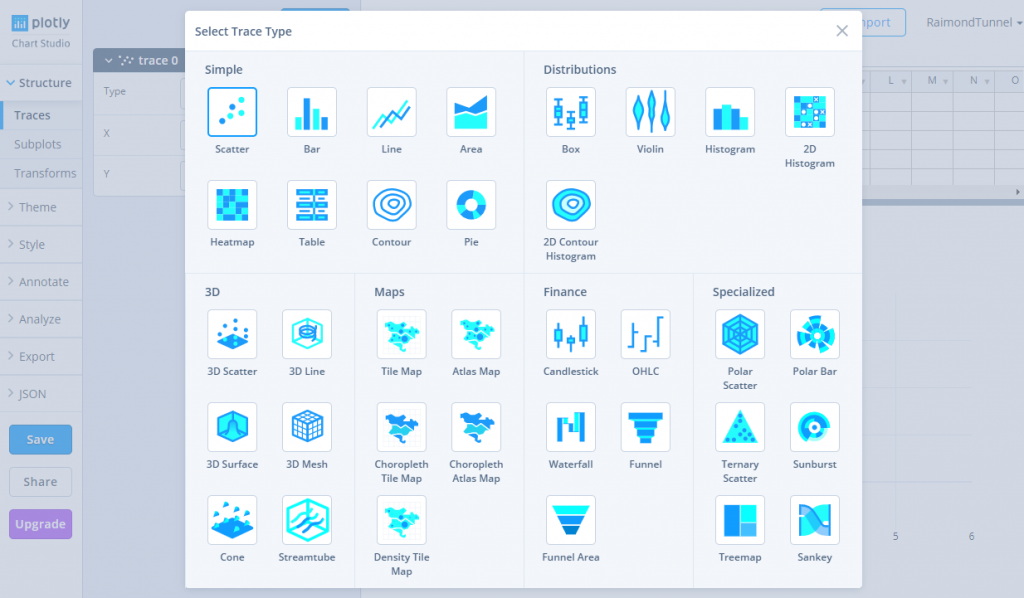Open the Subplots tab
This screenshot has width=1024, height=598.
click(x=37, y=144)
